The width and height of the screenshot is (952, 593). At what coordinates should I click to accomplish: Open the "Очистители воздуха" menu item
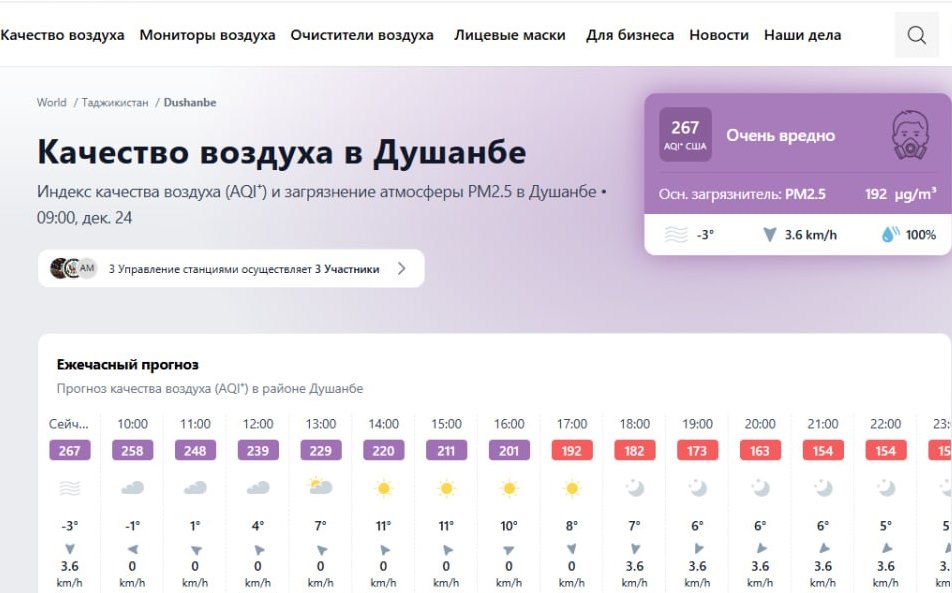click(362, 35)
